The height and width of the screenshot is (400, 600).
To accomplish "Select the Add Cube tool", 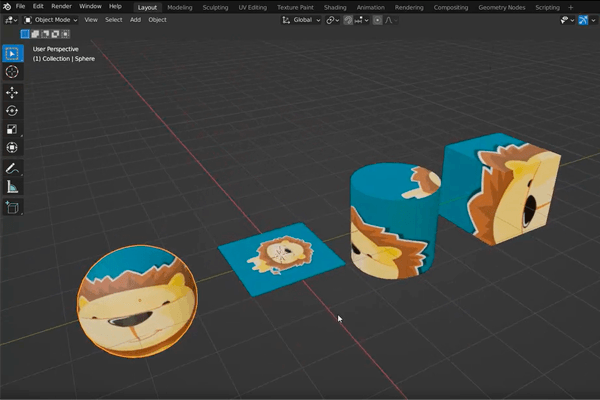I will (12, 207).
